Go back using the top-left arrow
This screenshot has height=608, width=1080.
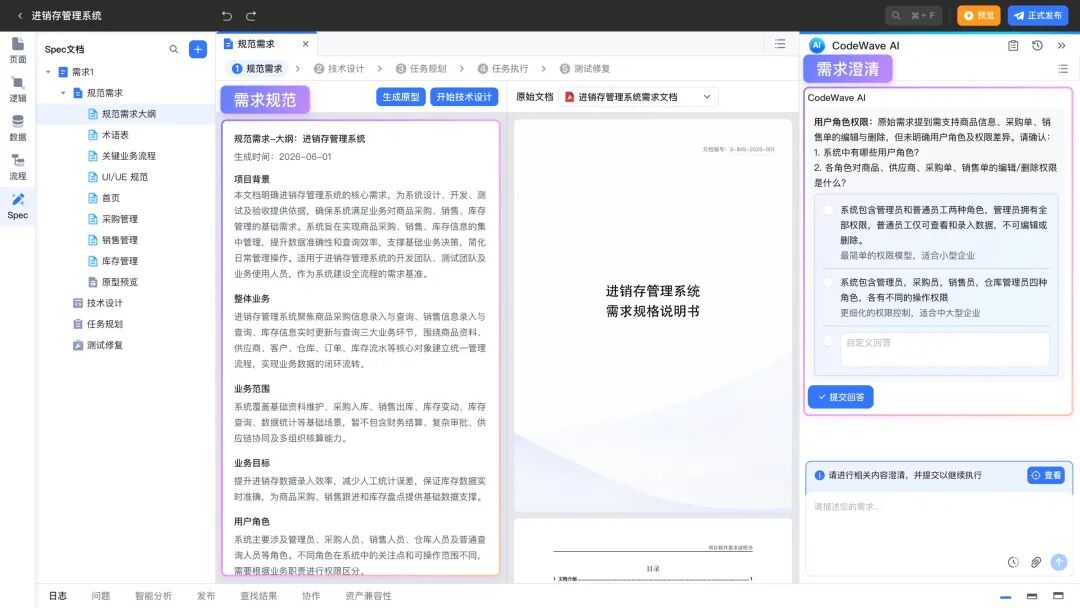[20, 15]
